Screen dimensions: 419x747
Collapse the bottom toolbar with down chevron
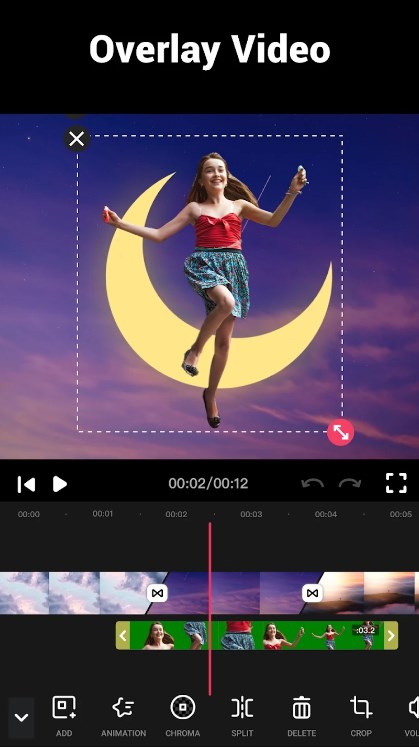pos(21,717)
